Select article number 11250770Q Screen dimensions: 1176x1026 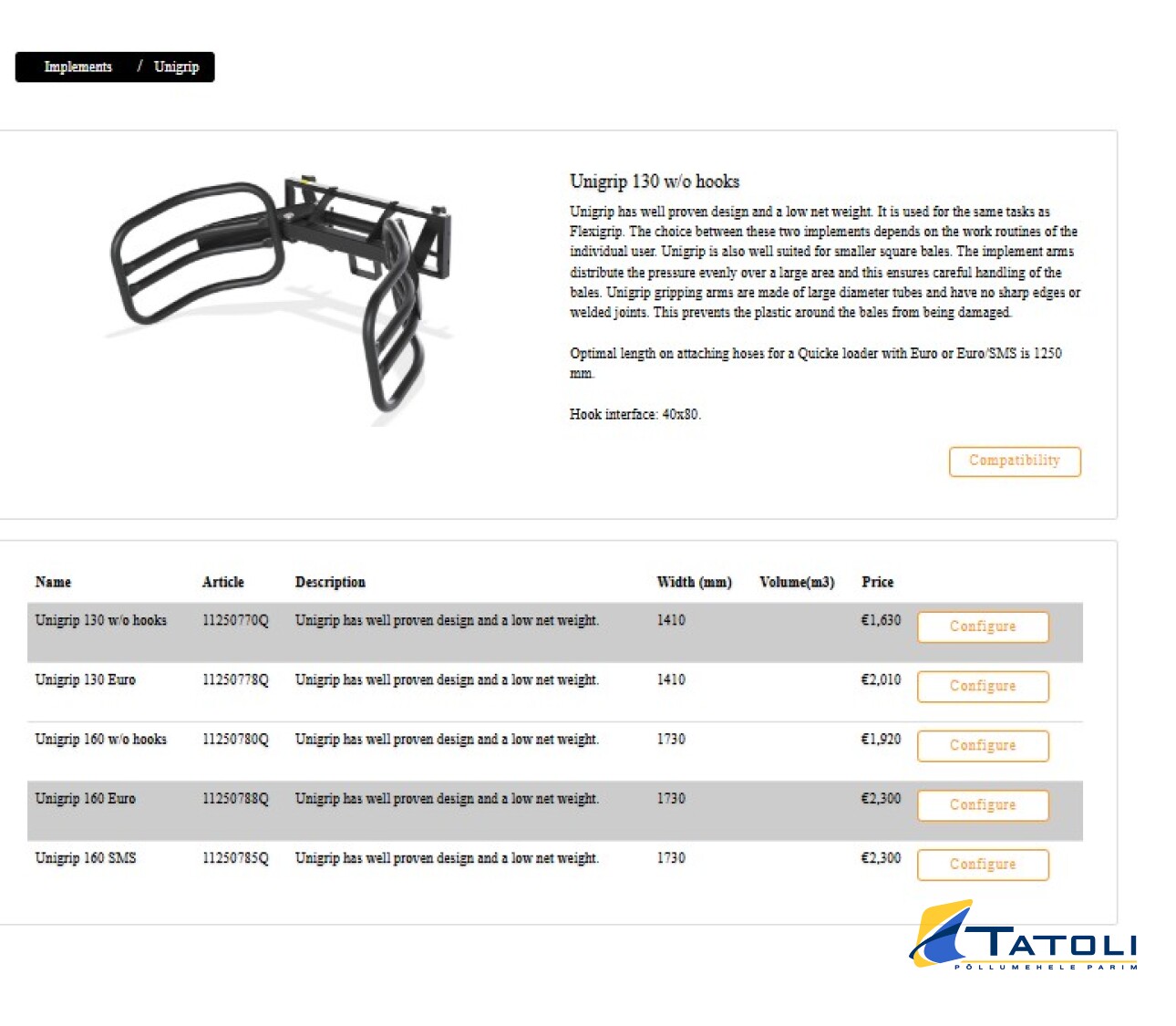tap(235, 620)
